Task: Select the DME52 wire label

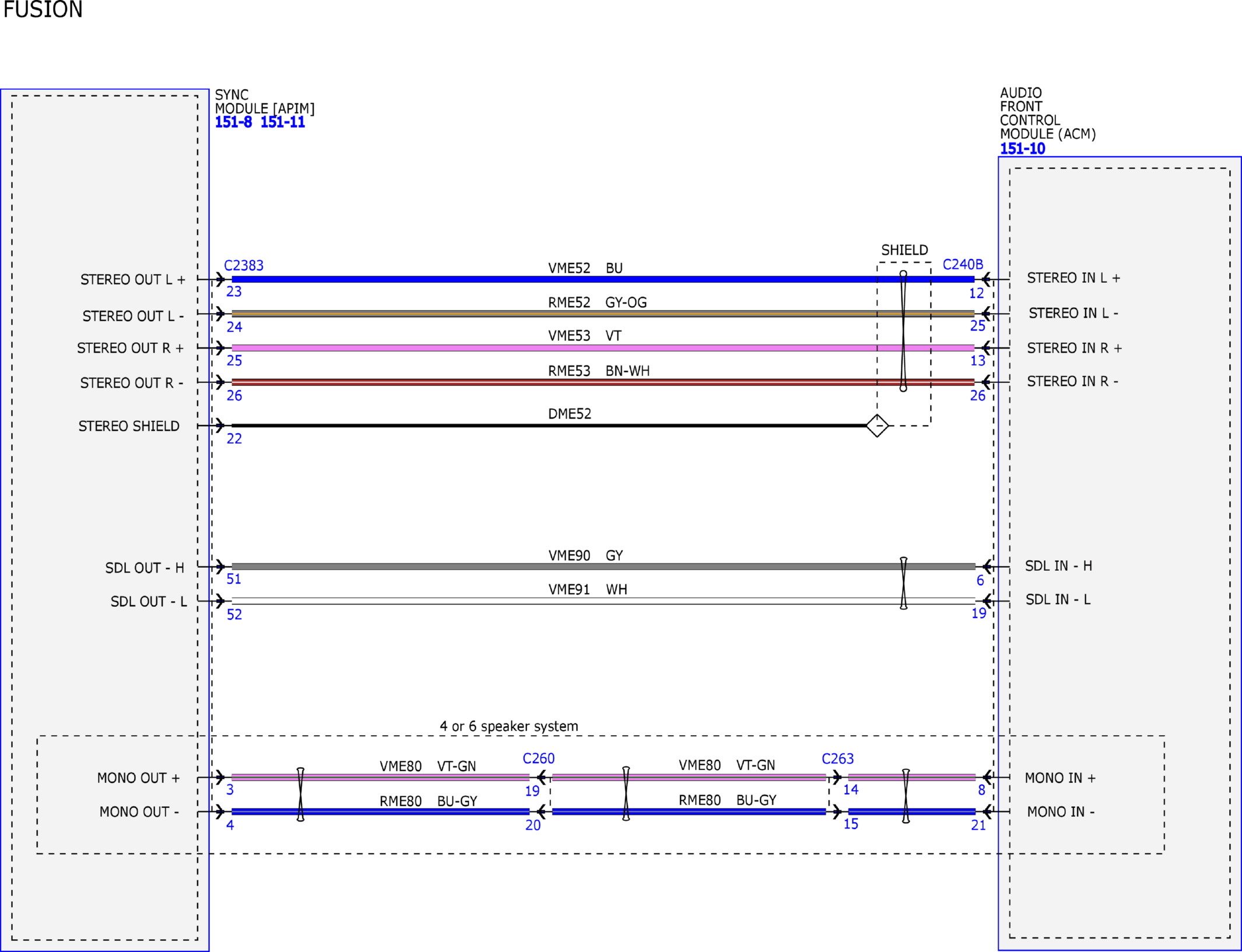Action: pyautogui.click(x=570, y=414)
